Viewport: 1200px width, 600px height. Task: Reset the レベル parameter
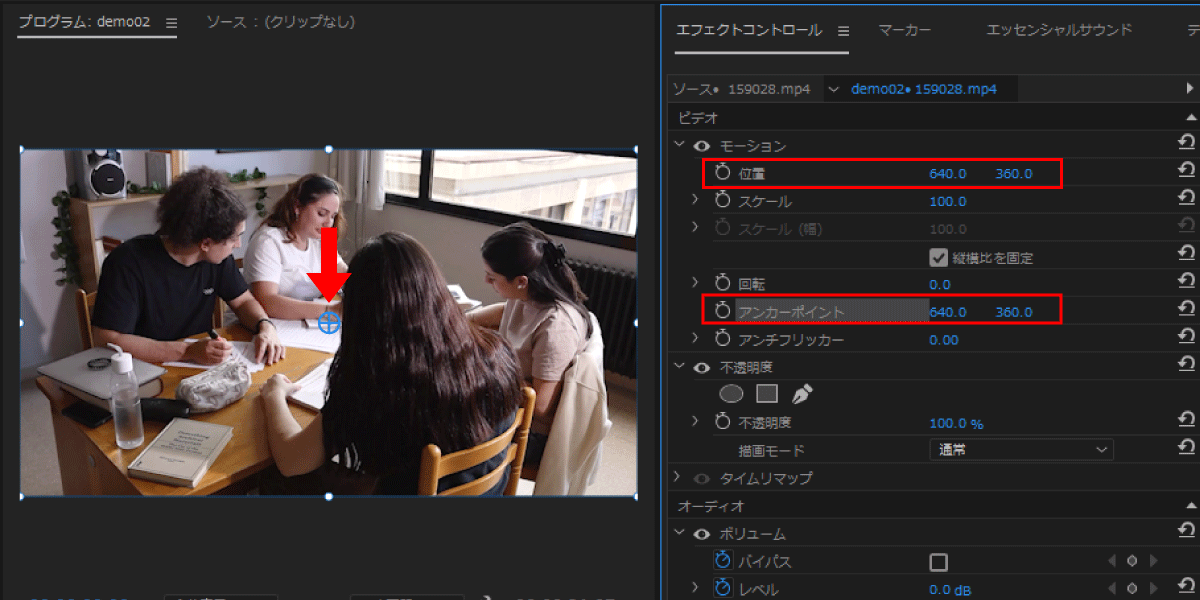pyautogui.click(x=1186, y=586)
